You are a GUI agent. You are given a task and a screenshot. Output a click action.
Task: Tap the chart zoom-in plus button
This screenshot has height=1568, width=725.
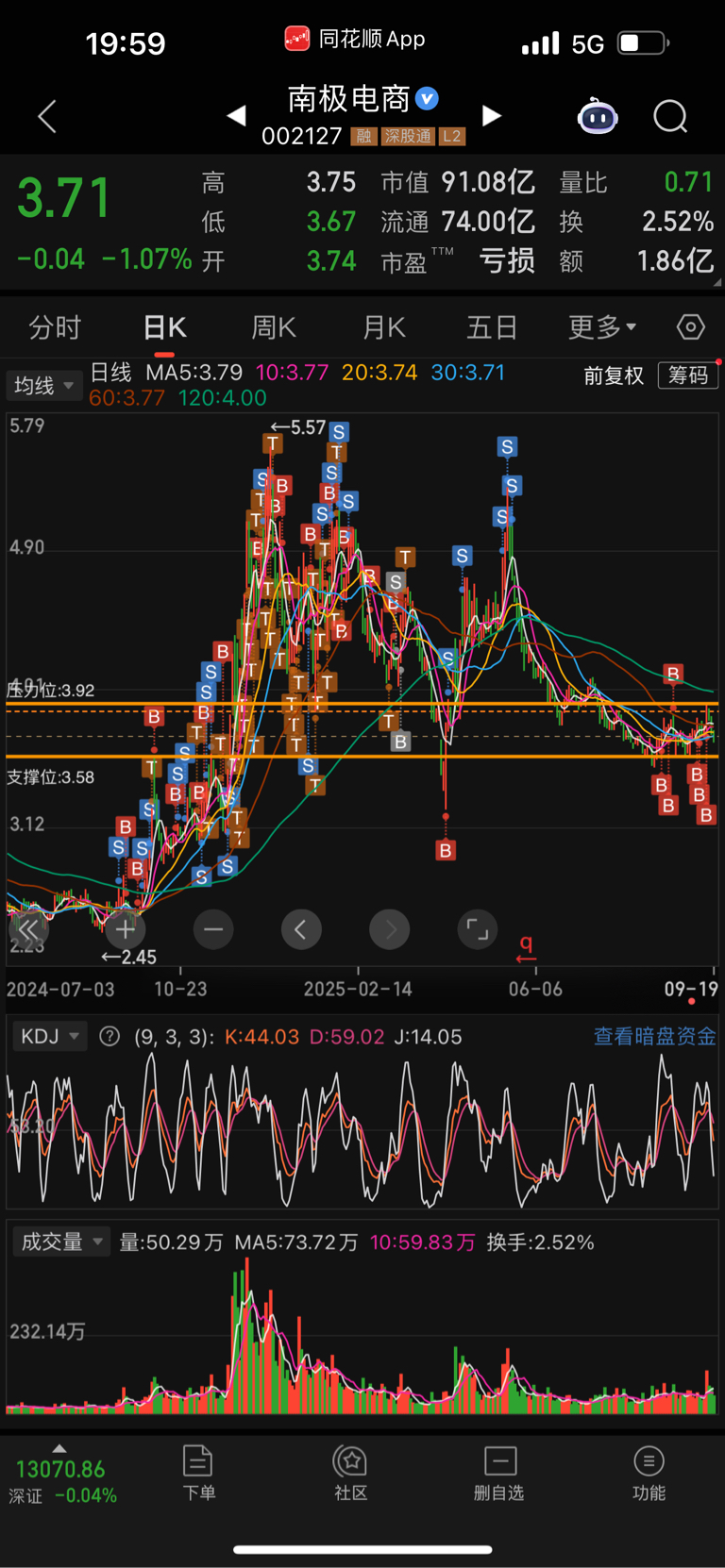point(125,929)
